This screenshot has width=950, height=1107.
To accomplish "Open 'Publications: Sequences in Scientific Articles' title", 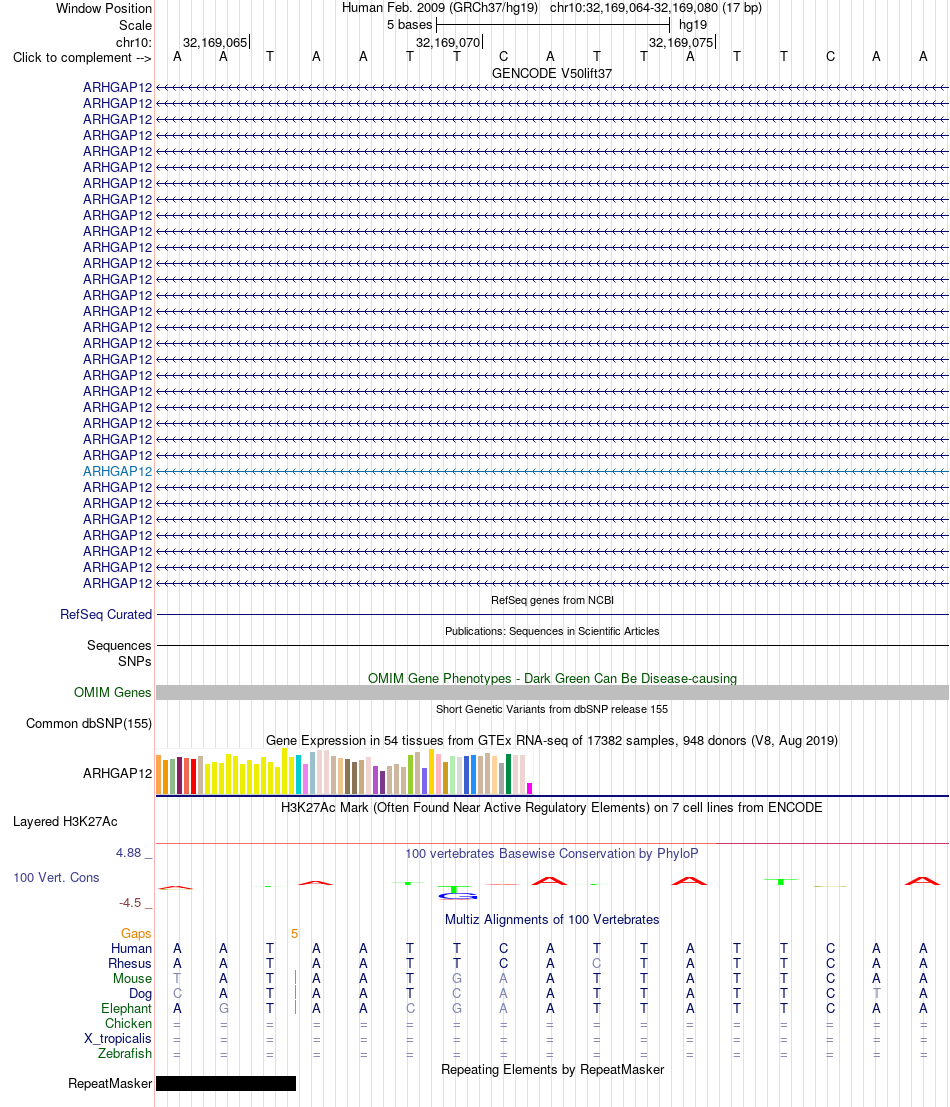I will click(552, 631).
